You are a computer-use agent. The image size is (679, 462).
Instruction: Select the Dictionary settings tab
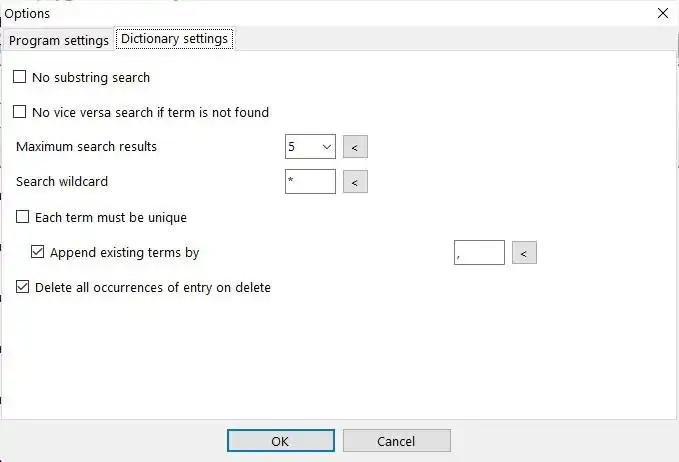point(175,40)
